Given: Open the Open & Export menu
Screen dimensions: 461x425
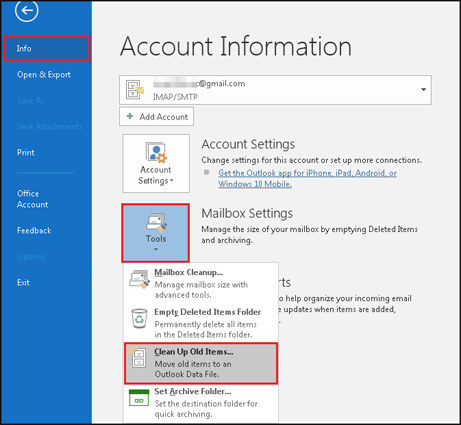Looking at the screenshot, I should click(44, 75).
